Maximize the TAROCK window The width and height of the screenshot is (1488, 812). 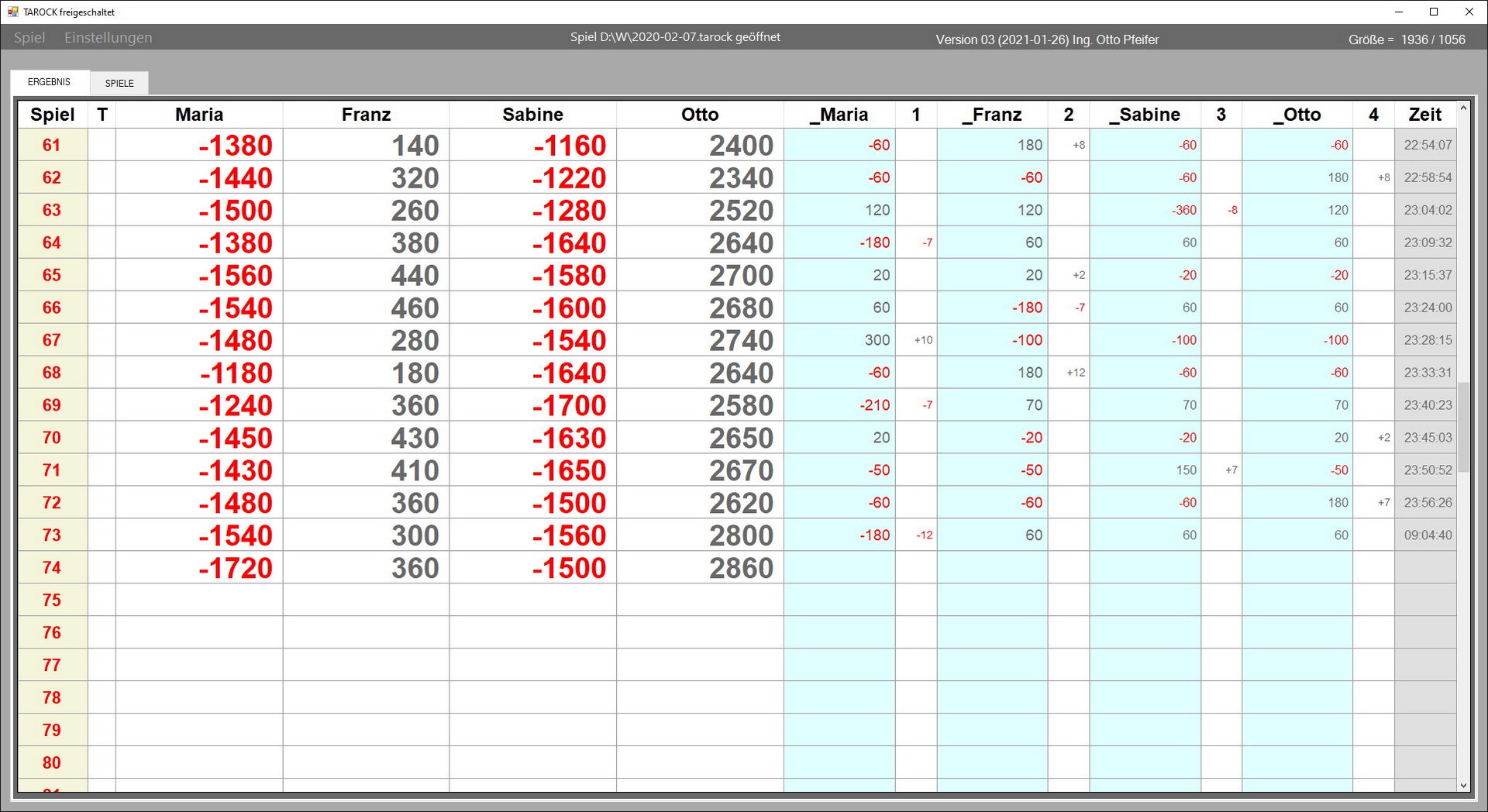point(1434,12)
